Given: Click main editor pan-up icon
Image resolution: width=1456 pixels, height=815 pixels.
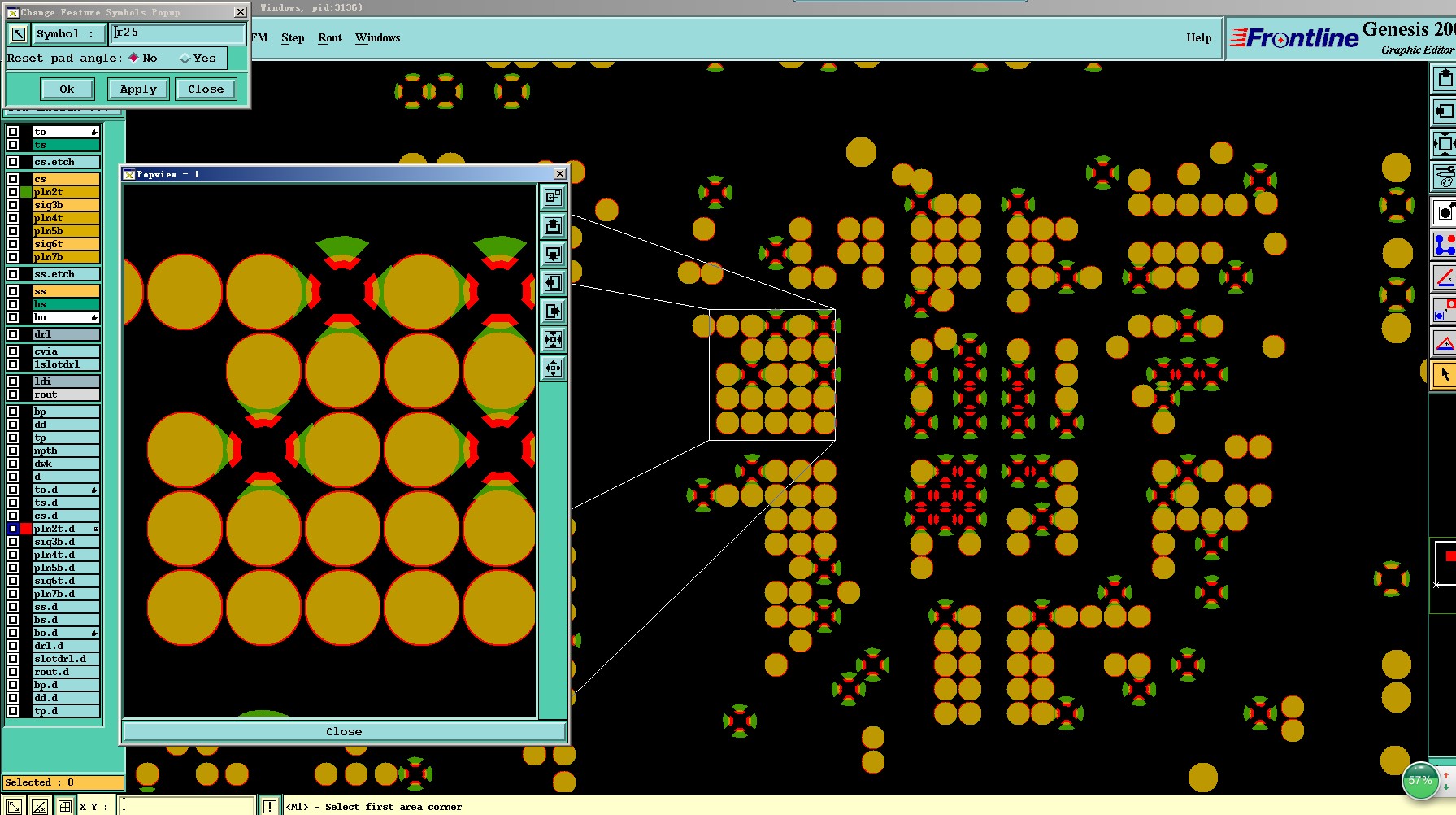Looking at the screenshot, I should click(1444, 78).
